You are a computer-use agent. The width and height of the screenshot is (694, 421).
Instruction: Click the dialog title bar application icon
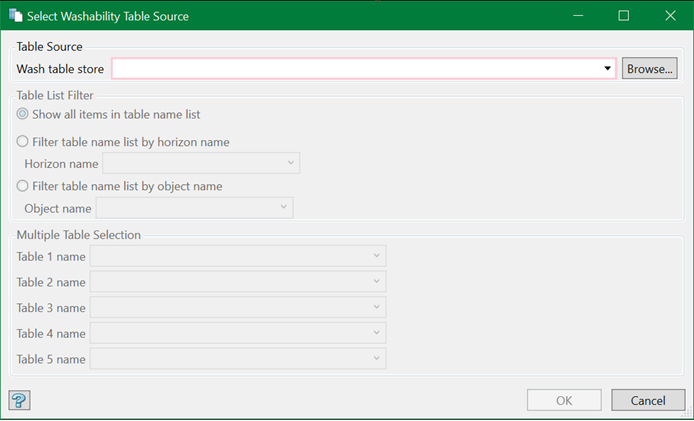coord(15,16)
